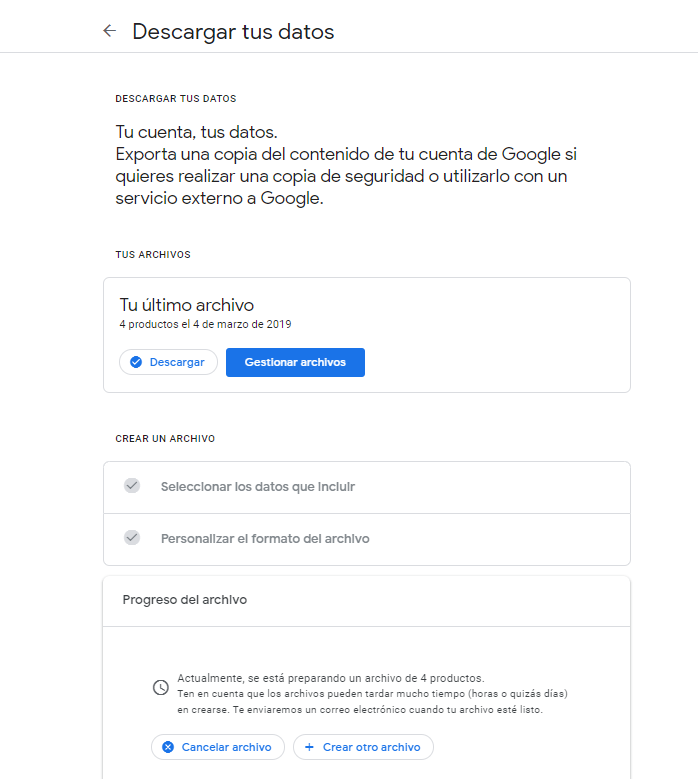This screenshot has height=779, width=698.
Task: Click the blue checkmark icon in the Descargar button
Action: pos(136,362)
